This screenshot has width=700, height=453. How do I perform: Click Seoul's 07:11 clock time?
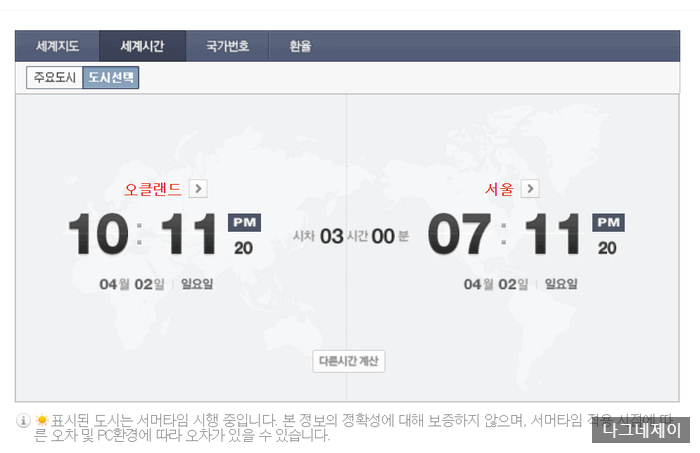click(x=505, y=234)
